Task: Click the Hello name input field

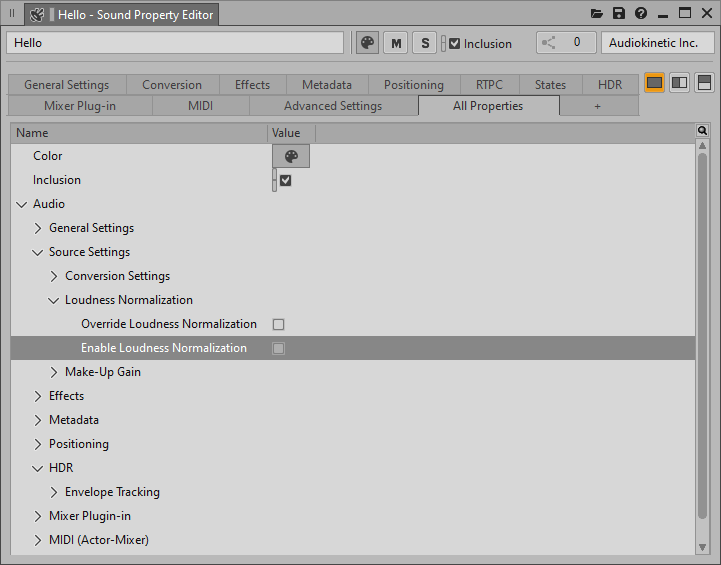Action: coord(175,43)
